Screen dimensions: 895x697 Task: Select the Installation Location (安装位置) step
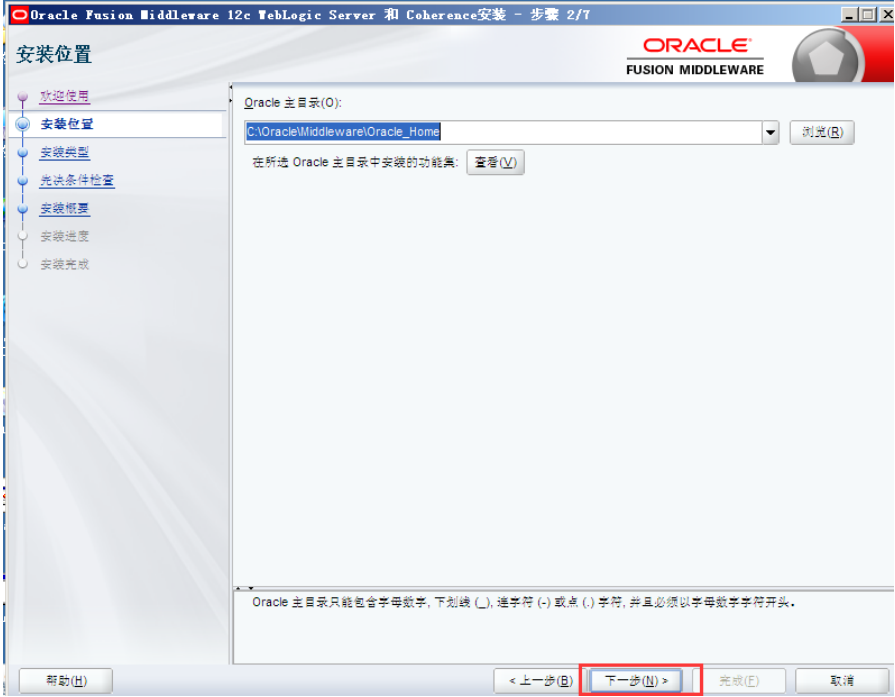(66, 124)
